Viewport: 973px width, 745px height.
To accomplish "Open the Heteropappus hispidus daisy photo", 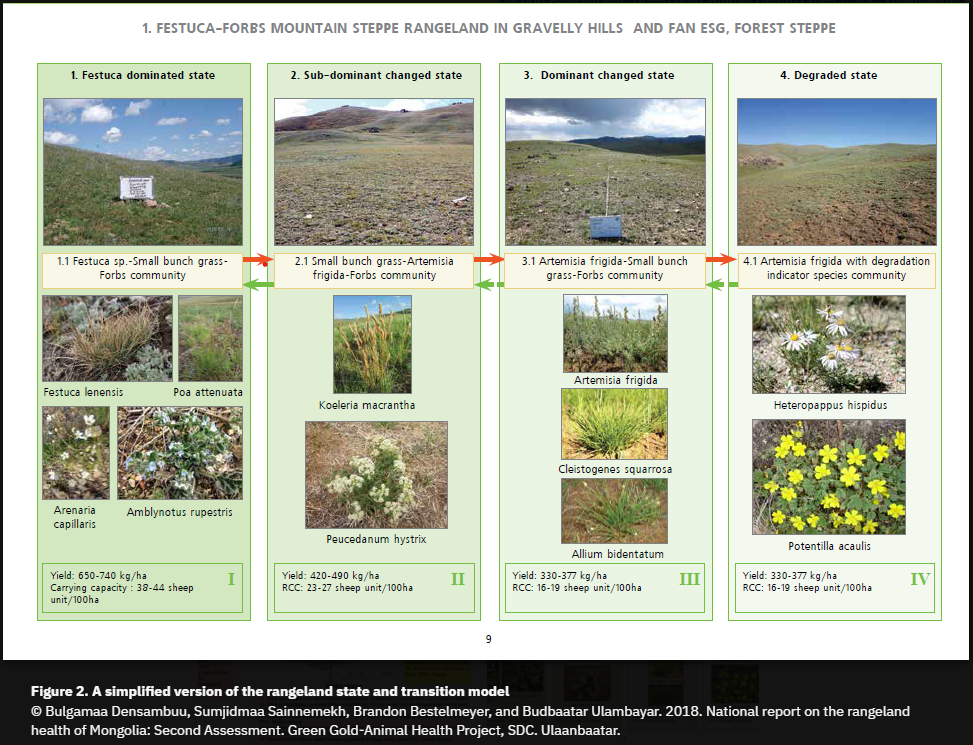I will (x=828, y=344).
